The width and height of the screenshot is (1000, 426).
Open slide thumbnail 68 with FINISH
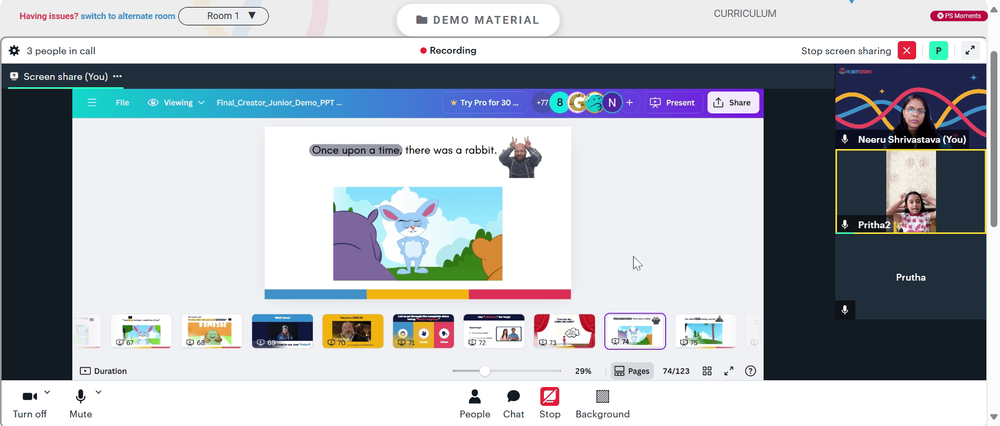[212, 331]
